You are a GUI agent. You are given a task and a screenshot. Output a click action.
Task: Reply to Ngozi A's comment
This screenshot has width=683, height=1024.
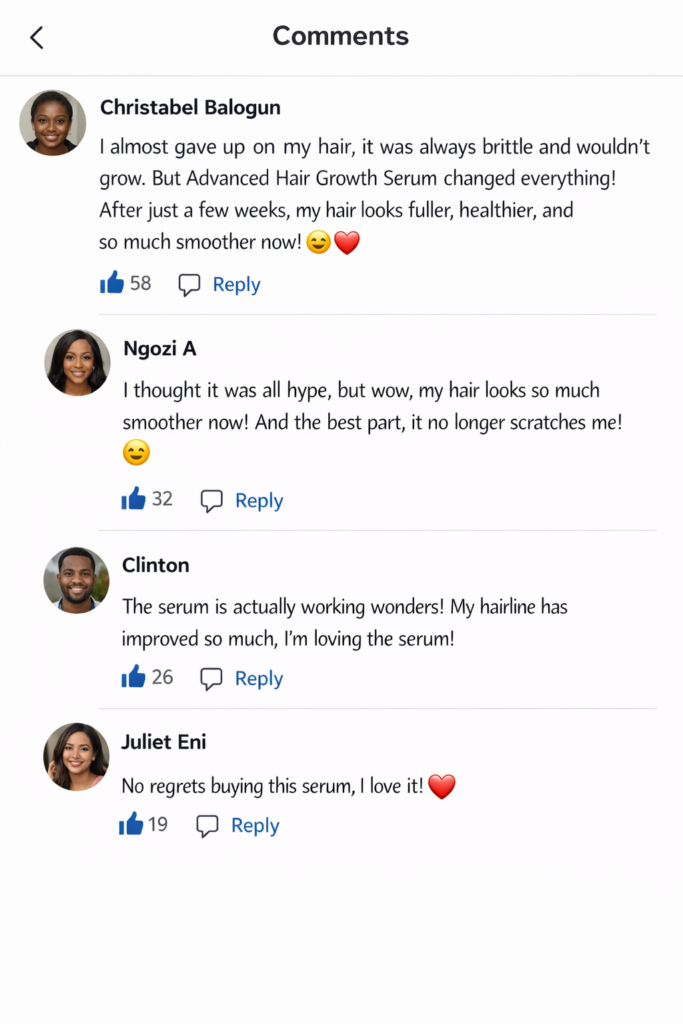pos(259,501)
